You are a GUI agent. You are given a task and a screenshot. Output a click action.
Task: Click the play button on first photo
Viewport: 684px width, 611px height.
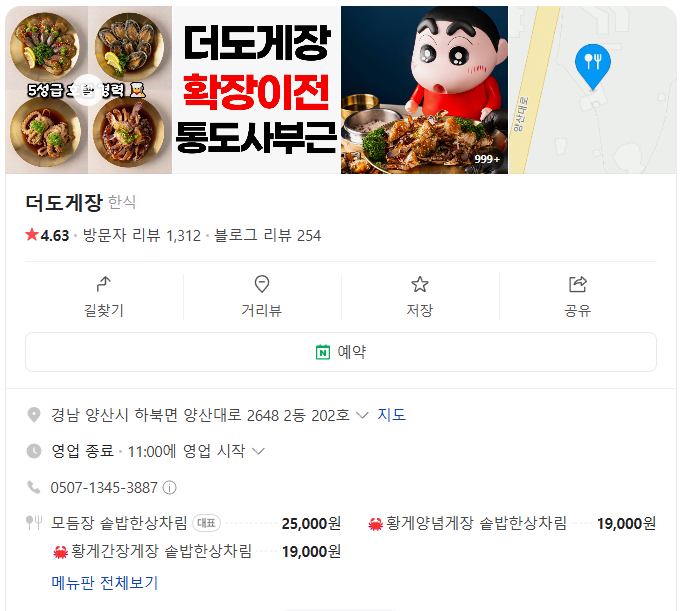pyautogui.click(x=88, y=90)
